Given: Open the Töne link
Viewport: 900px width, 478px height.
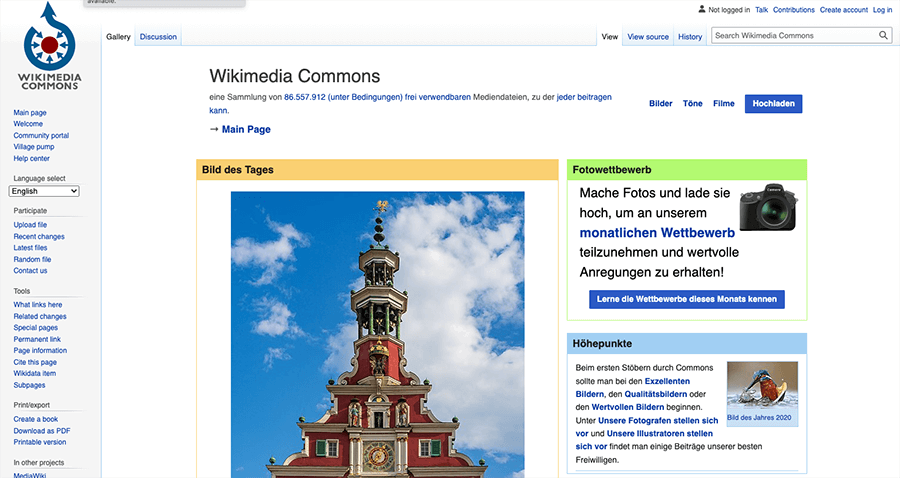Looking at the screenshot, I should pos(693,104).
